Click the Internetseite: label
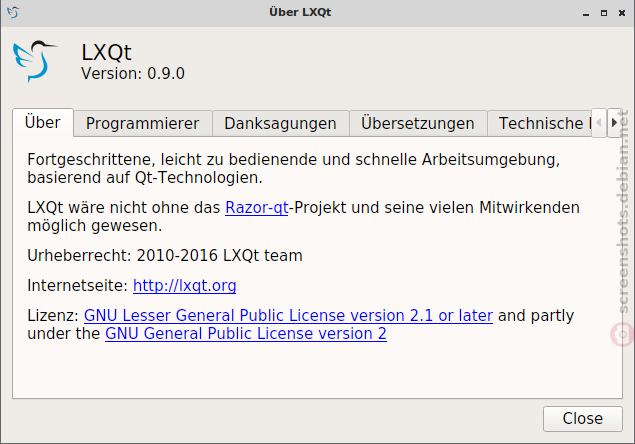The image size is (635, 444). pos(77,286)
